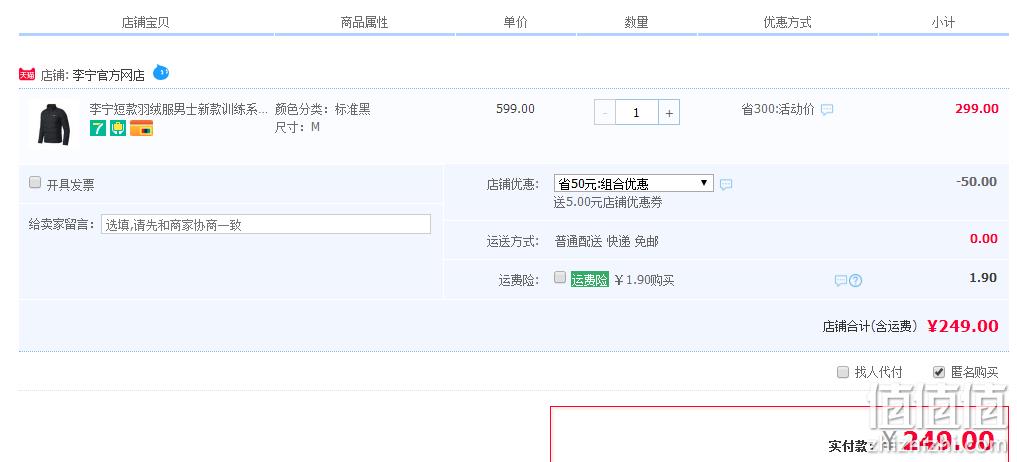Click the shipping fee 0.00
Viewport: 1017px width, 462px height.
coord(984,239)
